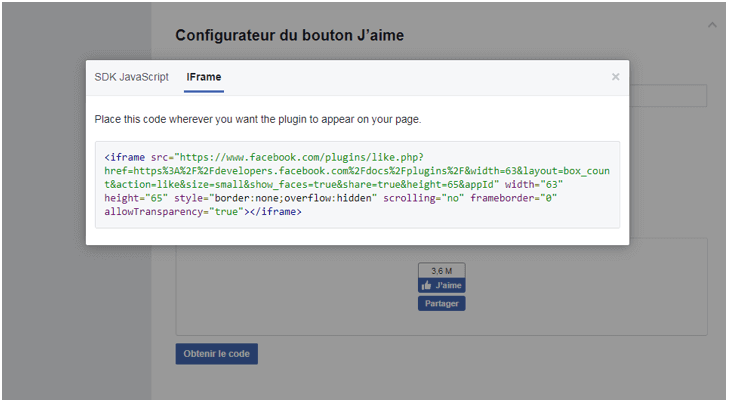
Task: Click the opening <iframe tag in the code
Action: 125,157
